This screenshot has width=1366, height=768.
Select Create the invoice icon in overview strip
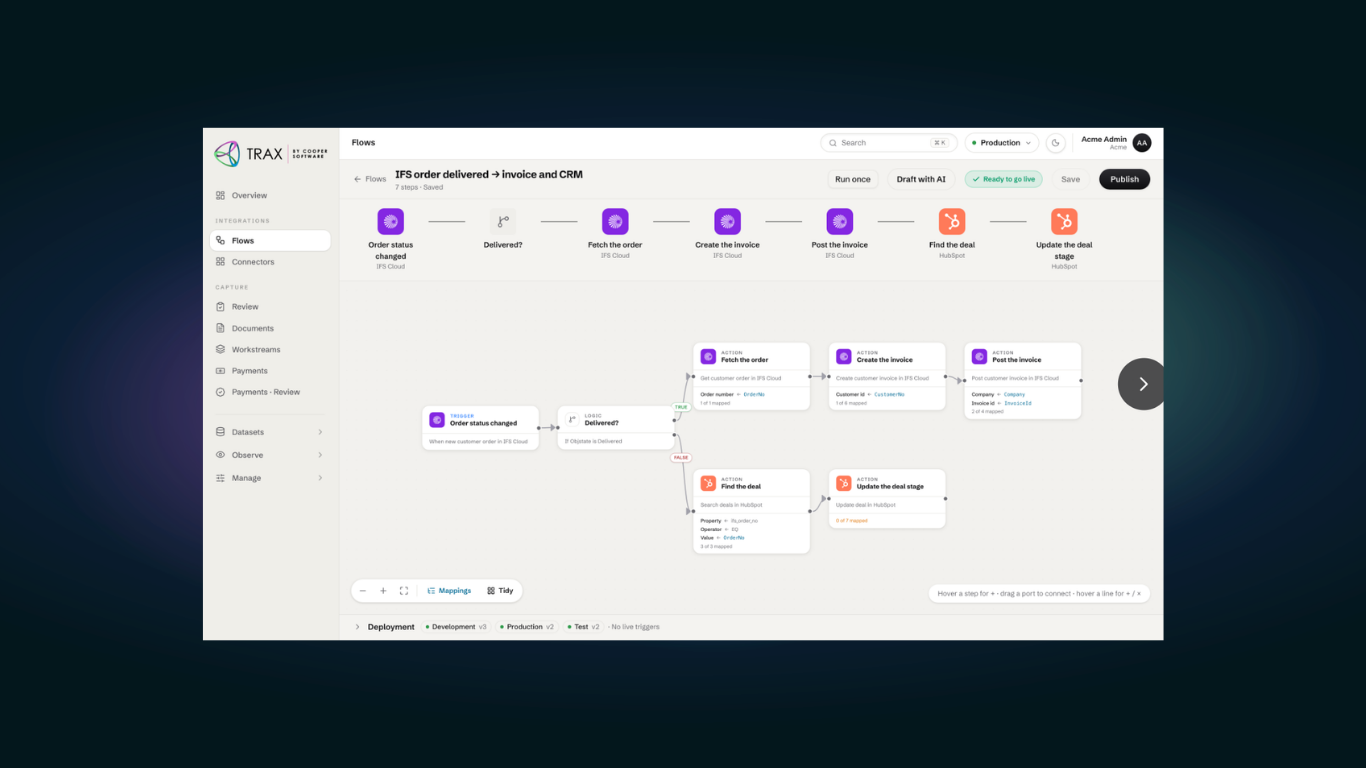tap(727, 221)
